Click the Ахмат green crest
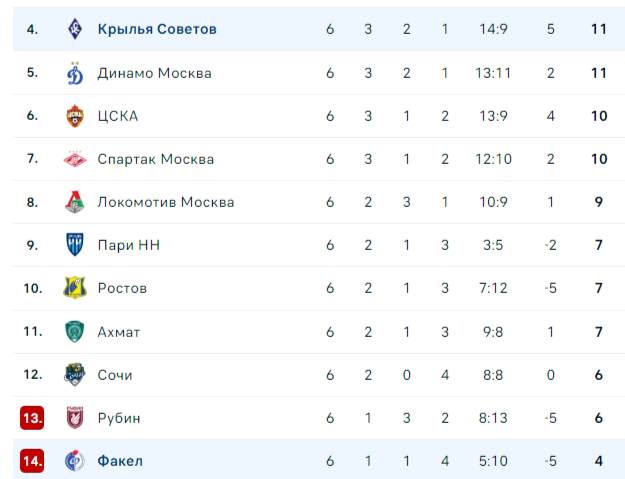The image size is (625, 479). pos(75,332)
